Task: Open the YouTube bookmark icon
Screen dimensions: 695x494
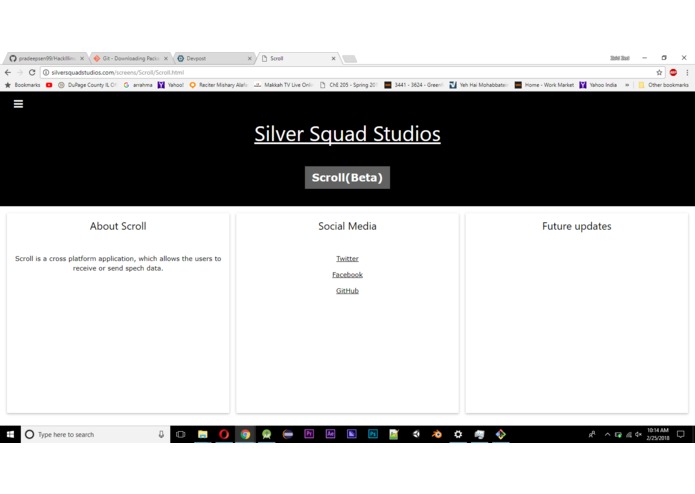Action: tap(49, 85)
